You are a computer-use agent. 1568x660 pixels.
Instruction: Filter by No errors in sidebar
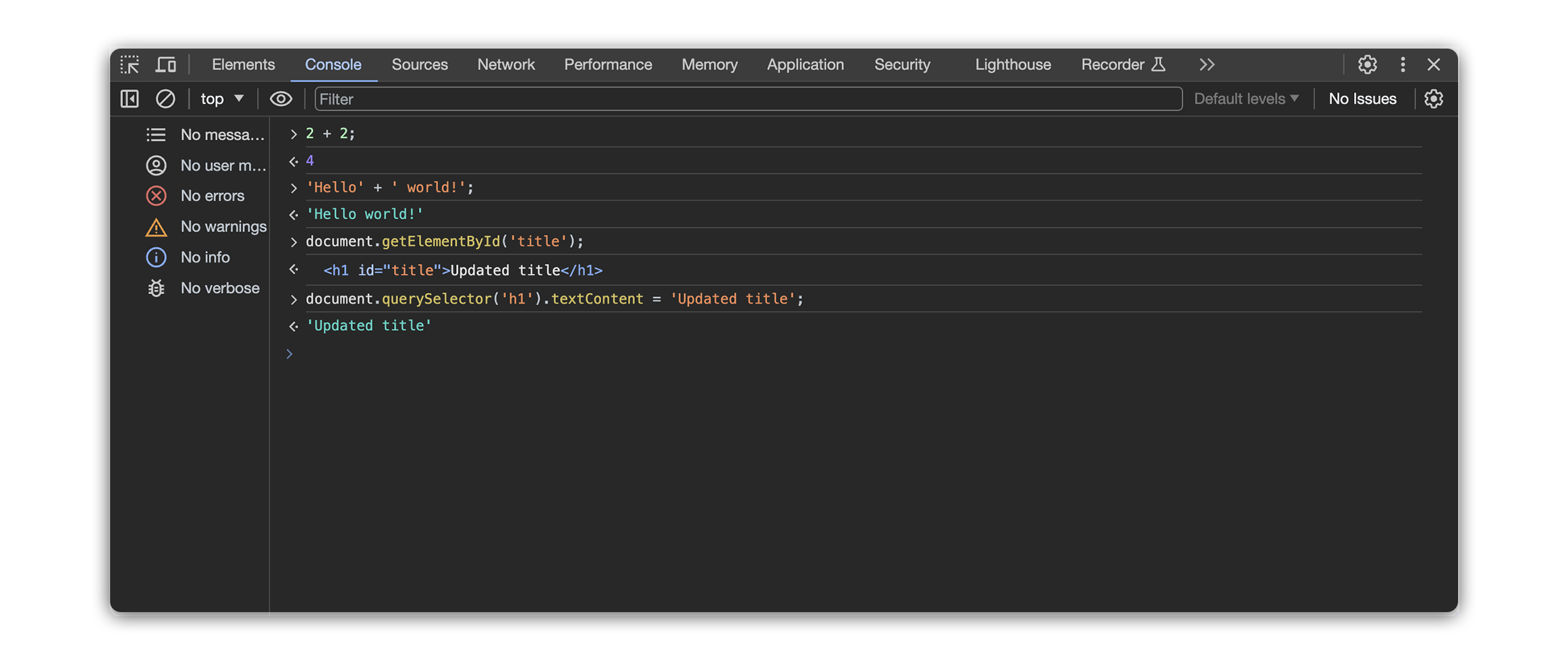[x=212, y=196]
